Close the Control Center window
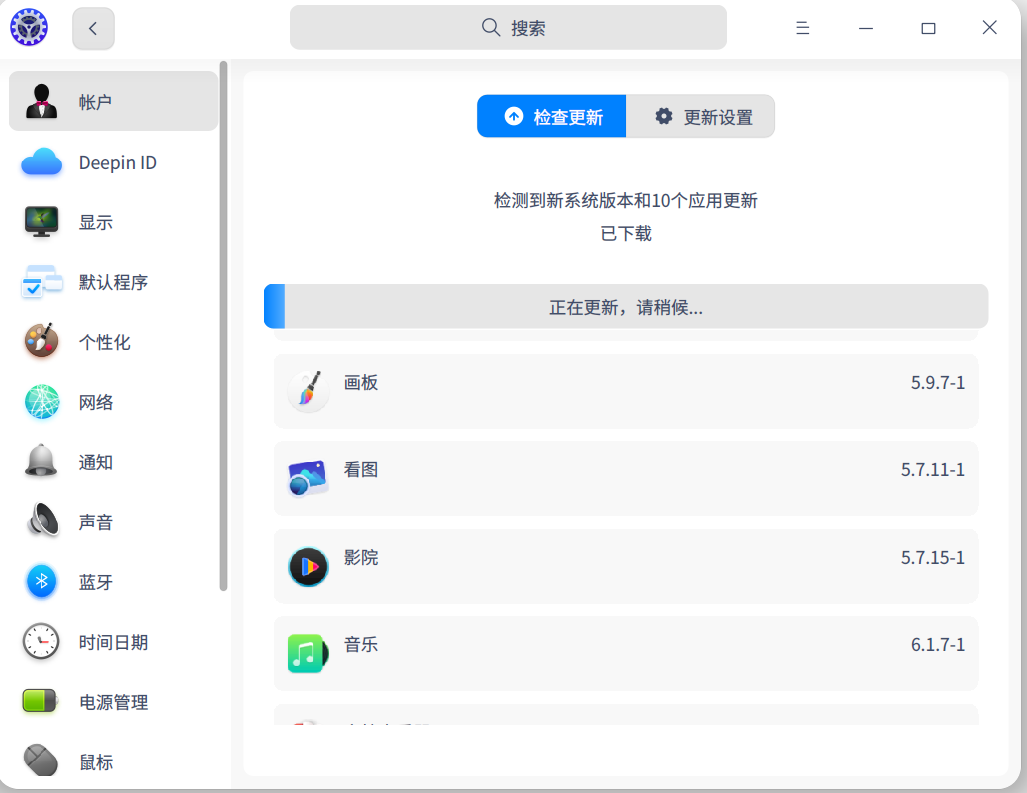Viewport: 1027px width, 793px height. tap(990, 28)
